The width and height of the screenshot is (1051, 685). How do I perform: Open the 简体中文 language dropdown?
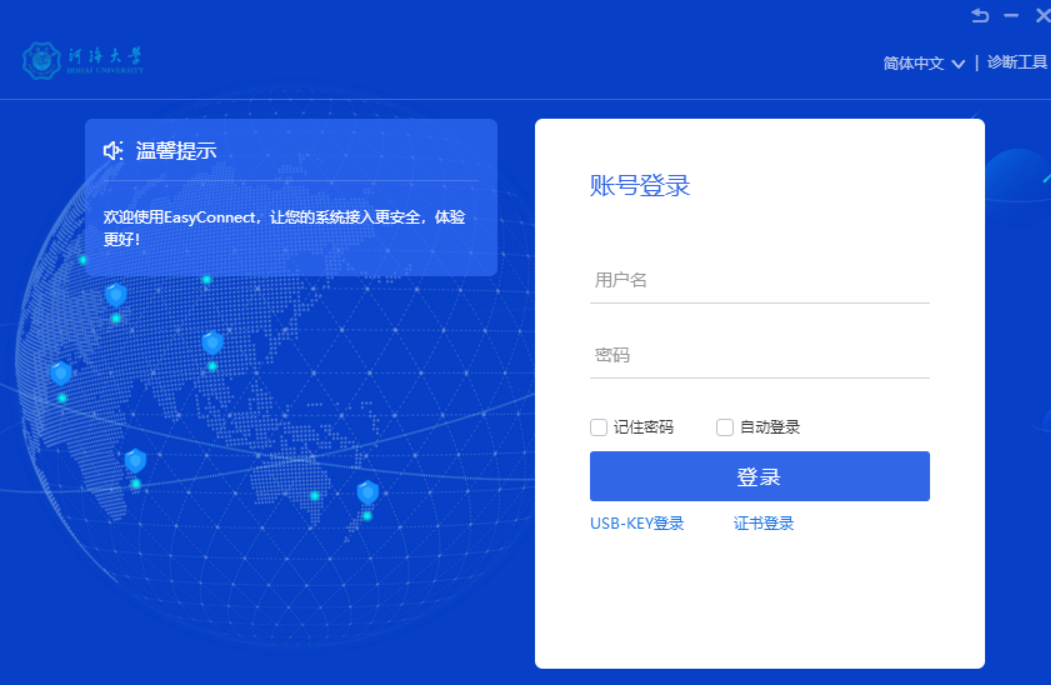924,64
